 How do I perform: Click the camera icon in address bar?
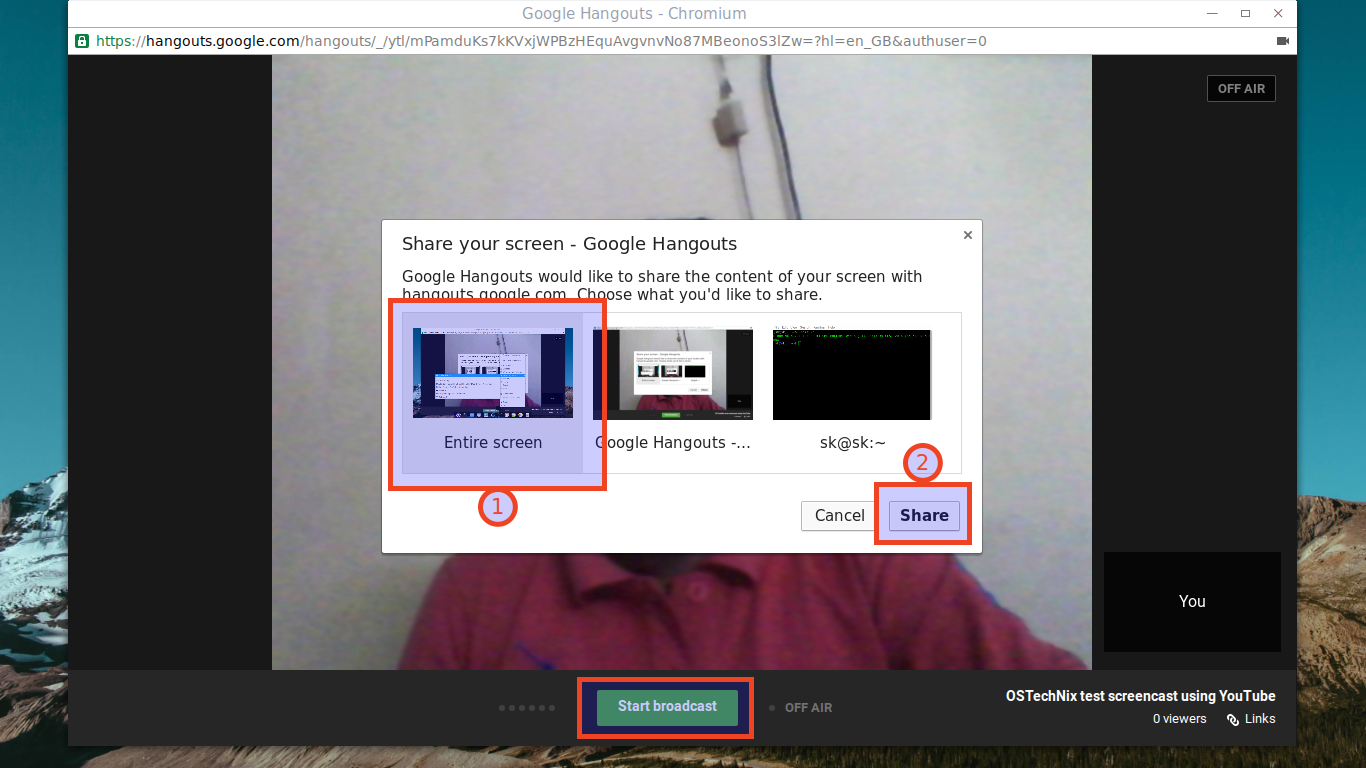tap(1283, 41)
